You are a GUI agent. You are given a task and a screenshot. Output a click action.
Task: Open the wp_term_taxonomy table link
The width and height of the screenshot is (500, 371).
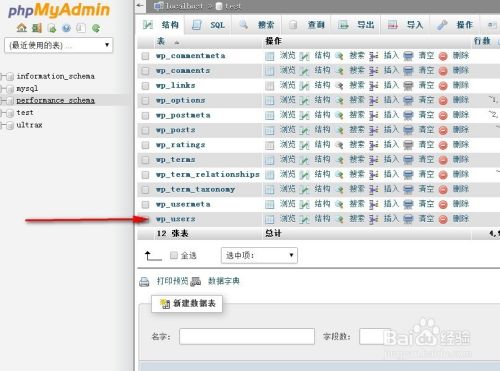click(x=195, y=190)
